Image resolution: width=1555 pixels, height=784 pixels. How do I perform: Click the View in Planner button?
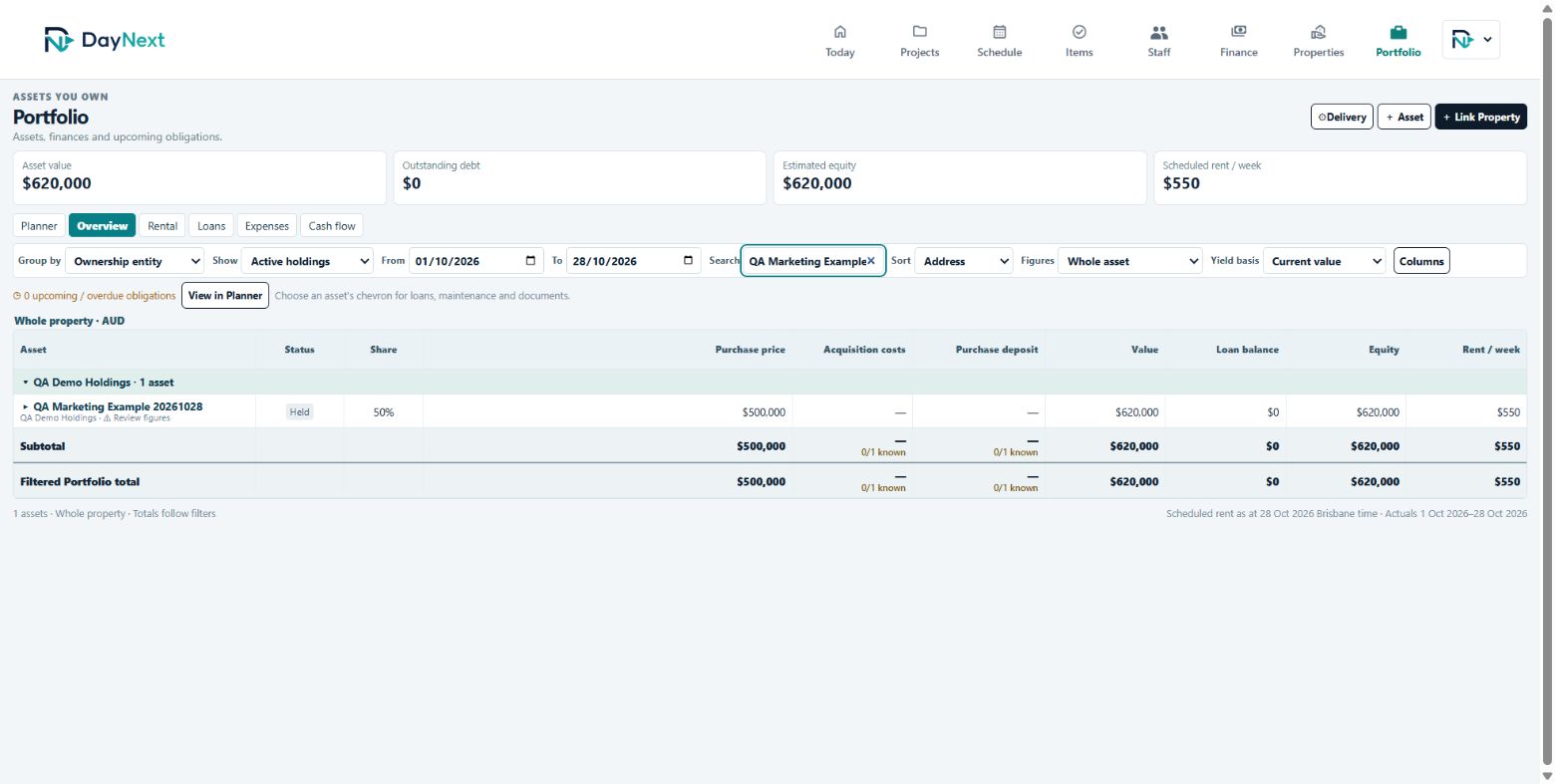(225, 295)
